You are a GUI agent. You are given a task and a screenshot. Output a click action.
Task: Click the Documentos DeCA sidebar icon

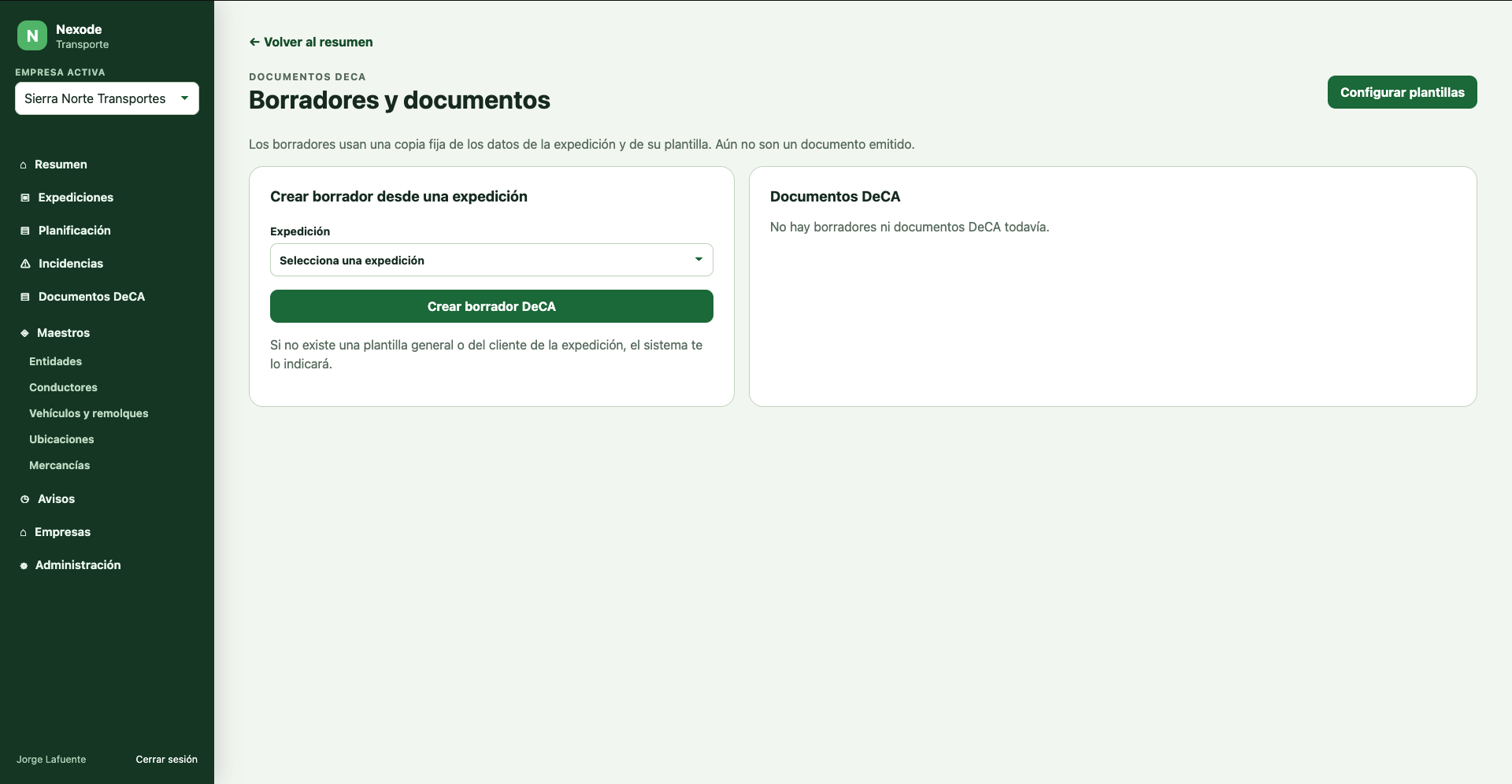tap(25, 297)
